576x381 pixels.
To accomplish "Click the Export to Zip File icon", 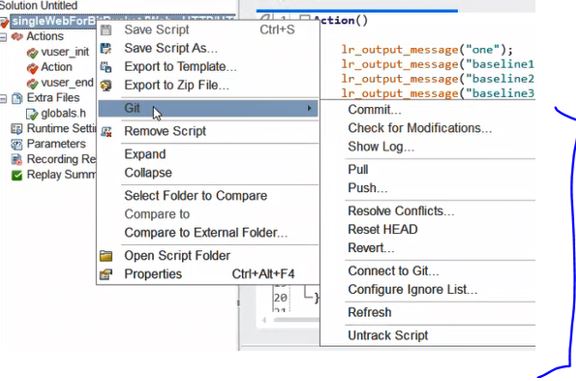I will [106, 85].
